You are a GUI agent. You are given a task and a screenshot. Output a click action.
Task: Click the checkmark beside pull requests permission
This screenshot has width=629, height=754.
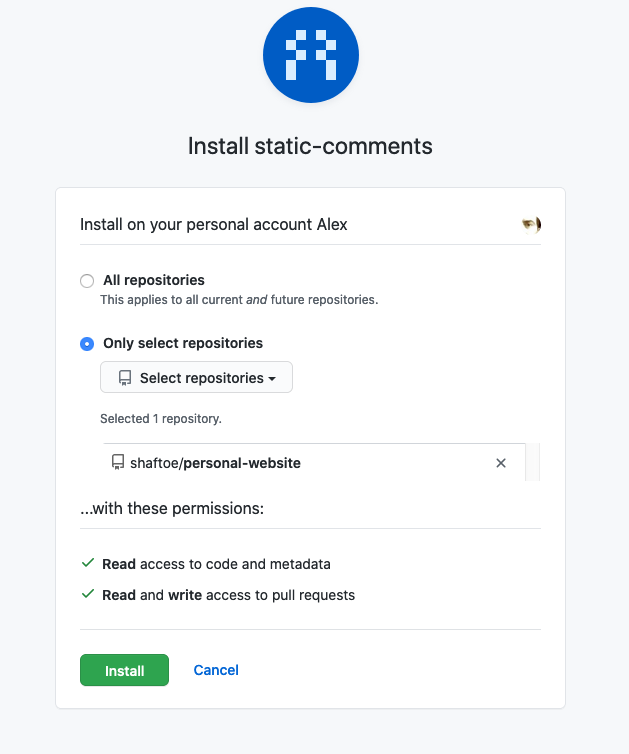[x=88, y=594]
